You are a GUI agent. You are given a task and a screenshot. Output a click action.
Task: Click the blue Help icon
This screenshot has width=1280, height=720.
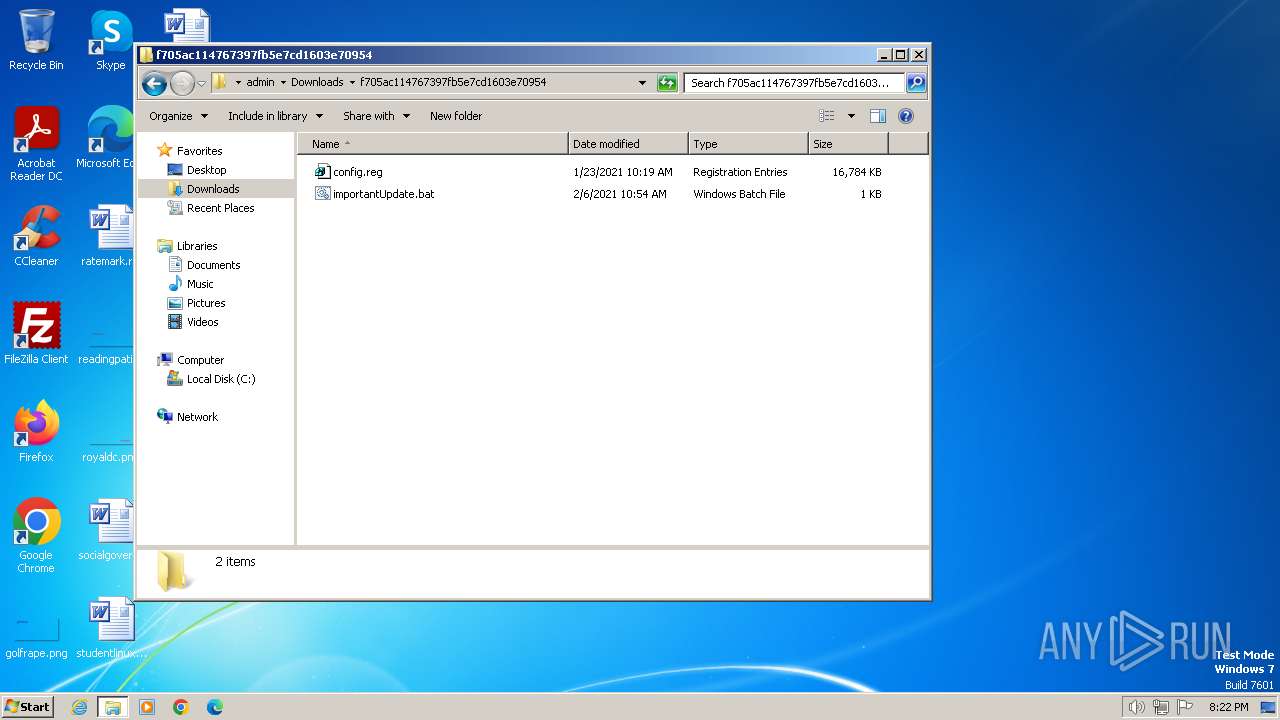point(906,116)
